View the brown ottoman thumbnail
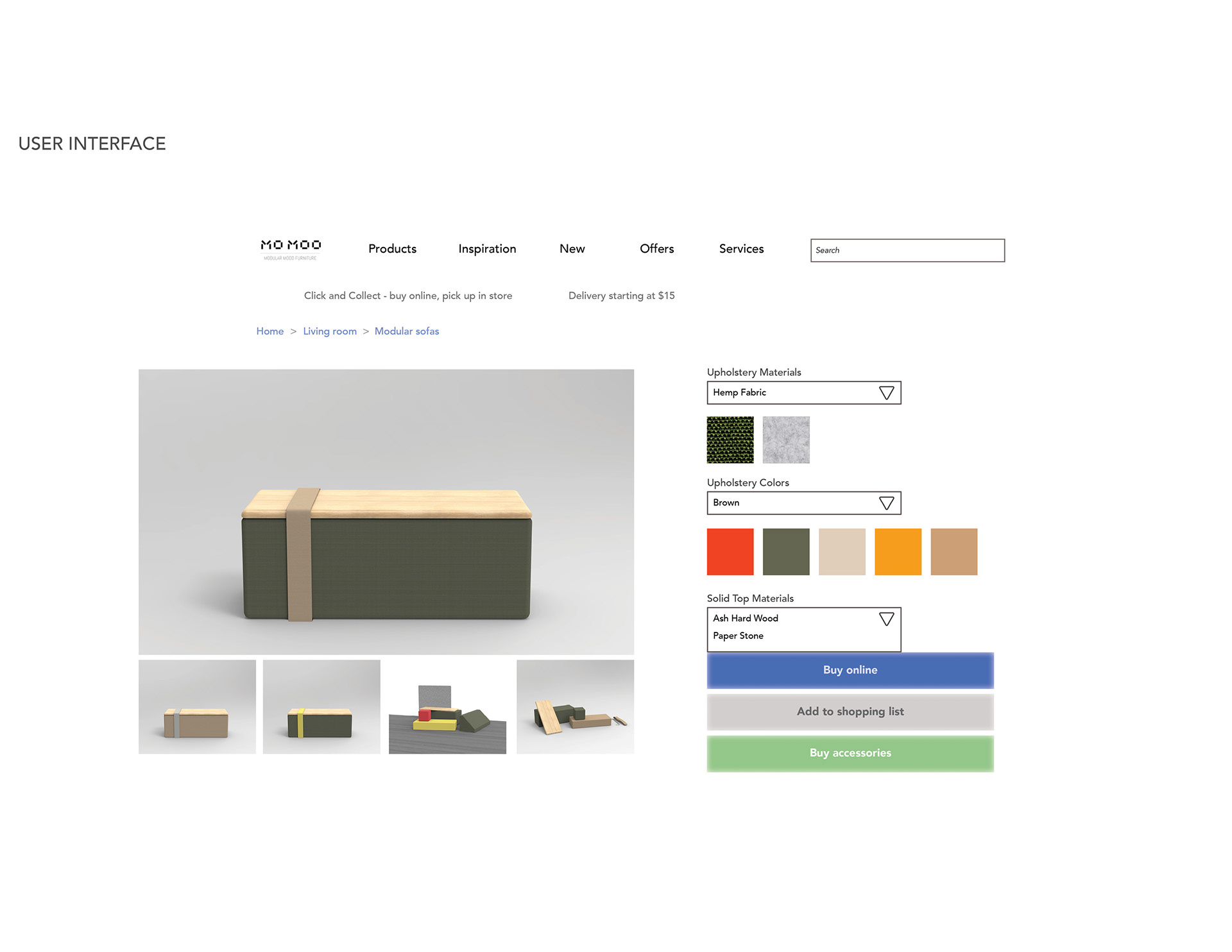The image size is (1232, 952). [x=197, y=707]
